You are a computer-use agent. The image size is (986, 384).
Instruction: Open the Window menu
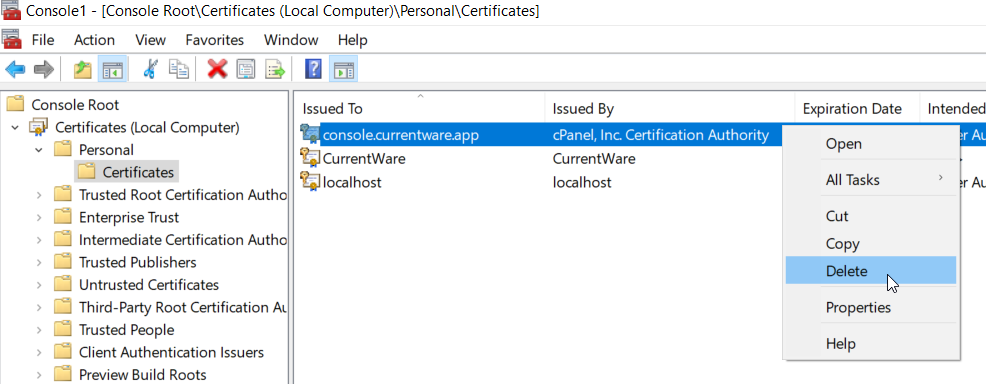click(x=291, y=40)
